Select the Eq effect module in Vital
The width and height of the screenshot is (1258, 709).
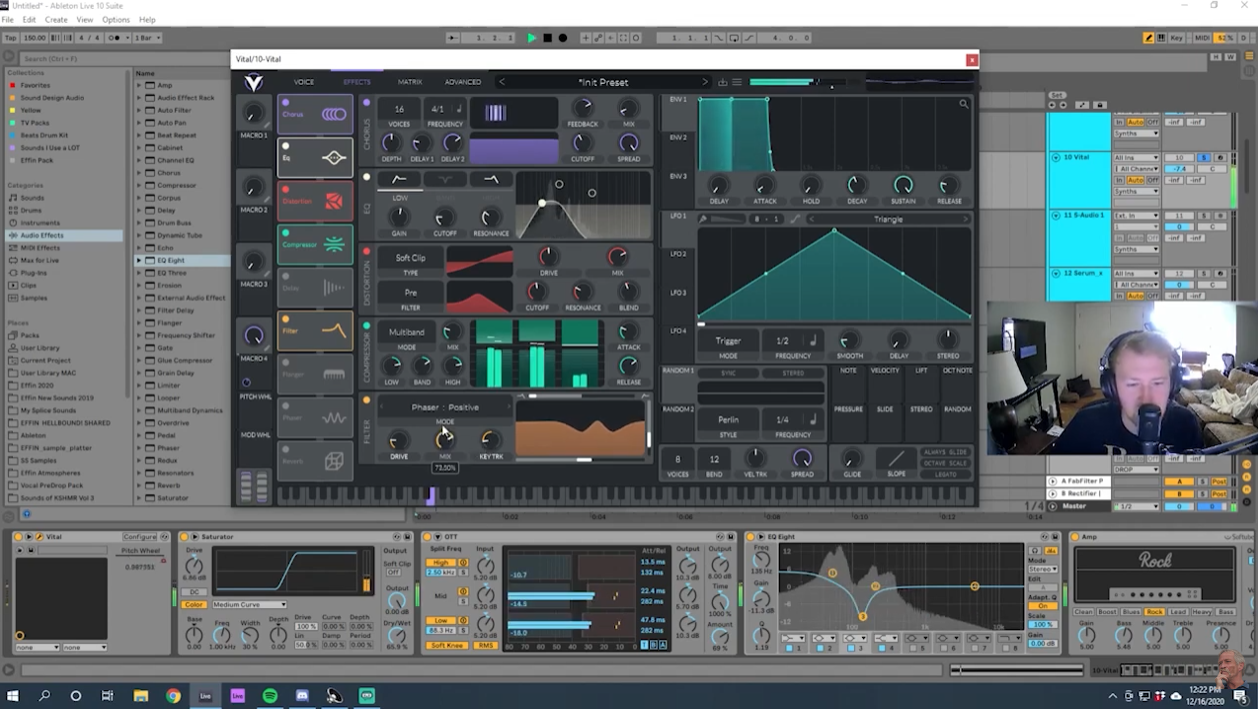[315, 157]
